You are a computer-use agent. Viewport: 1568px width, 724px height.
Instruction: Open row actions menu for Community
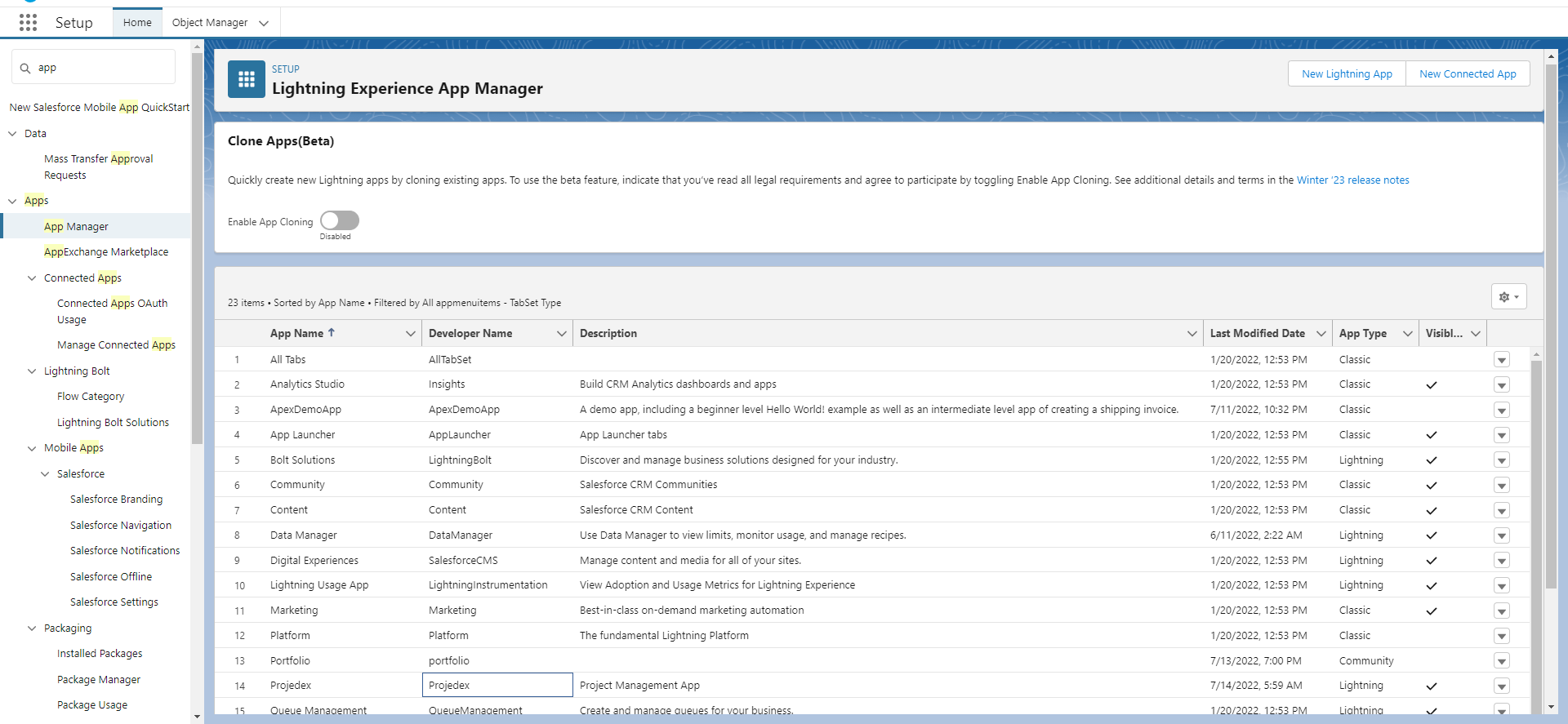point(1502,486)
